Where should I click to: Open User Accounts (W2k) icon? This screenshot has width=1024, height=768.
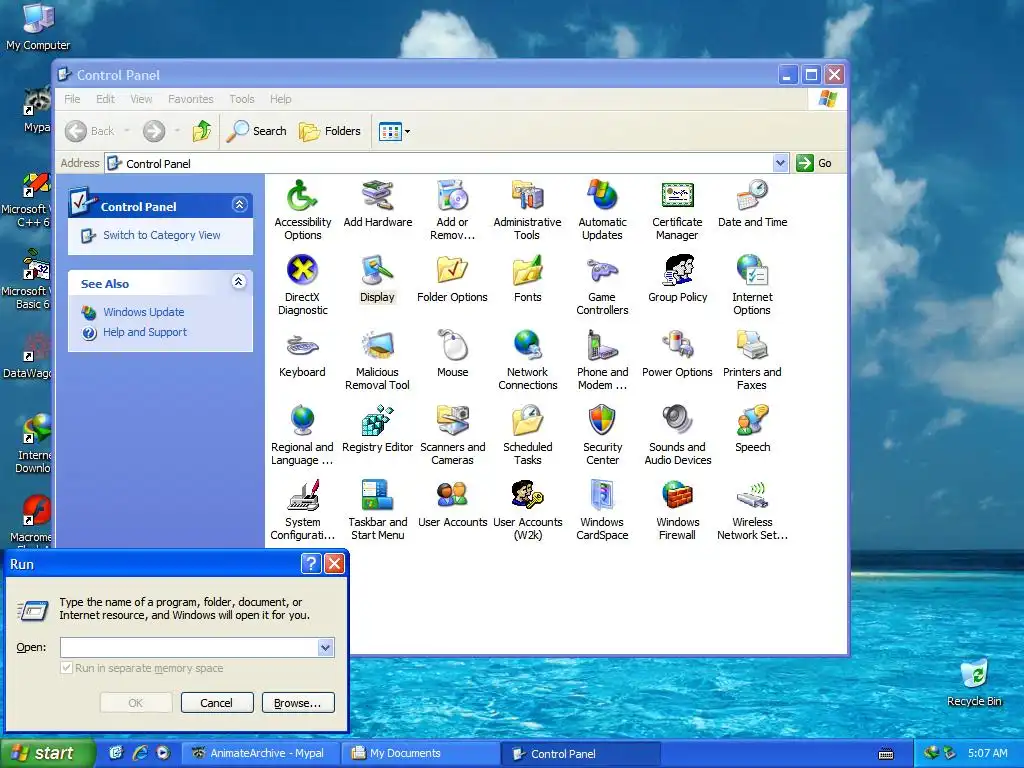(x=527, y=495)
